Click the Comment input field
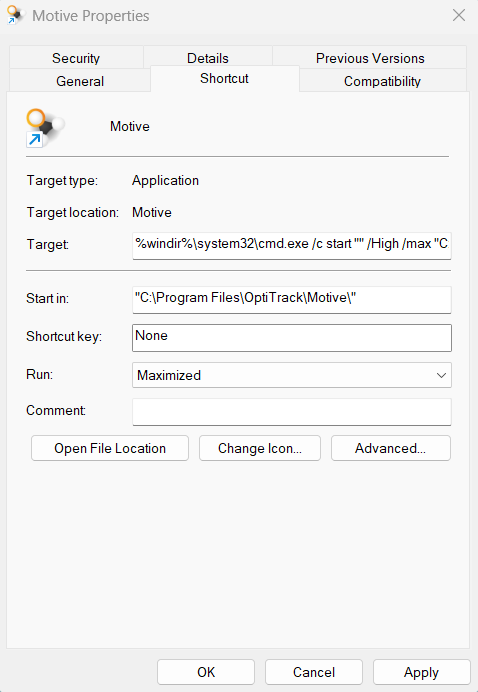Viewport: 478px width, 692px height. click(x=292, y=412)
